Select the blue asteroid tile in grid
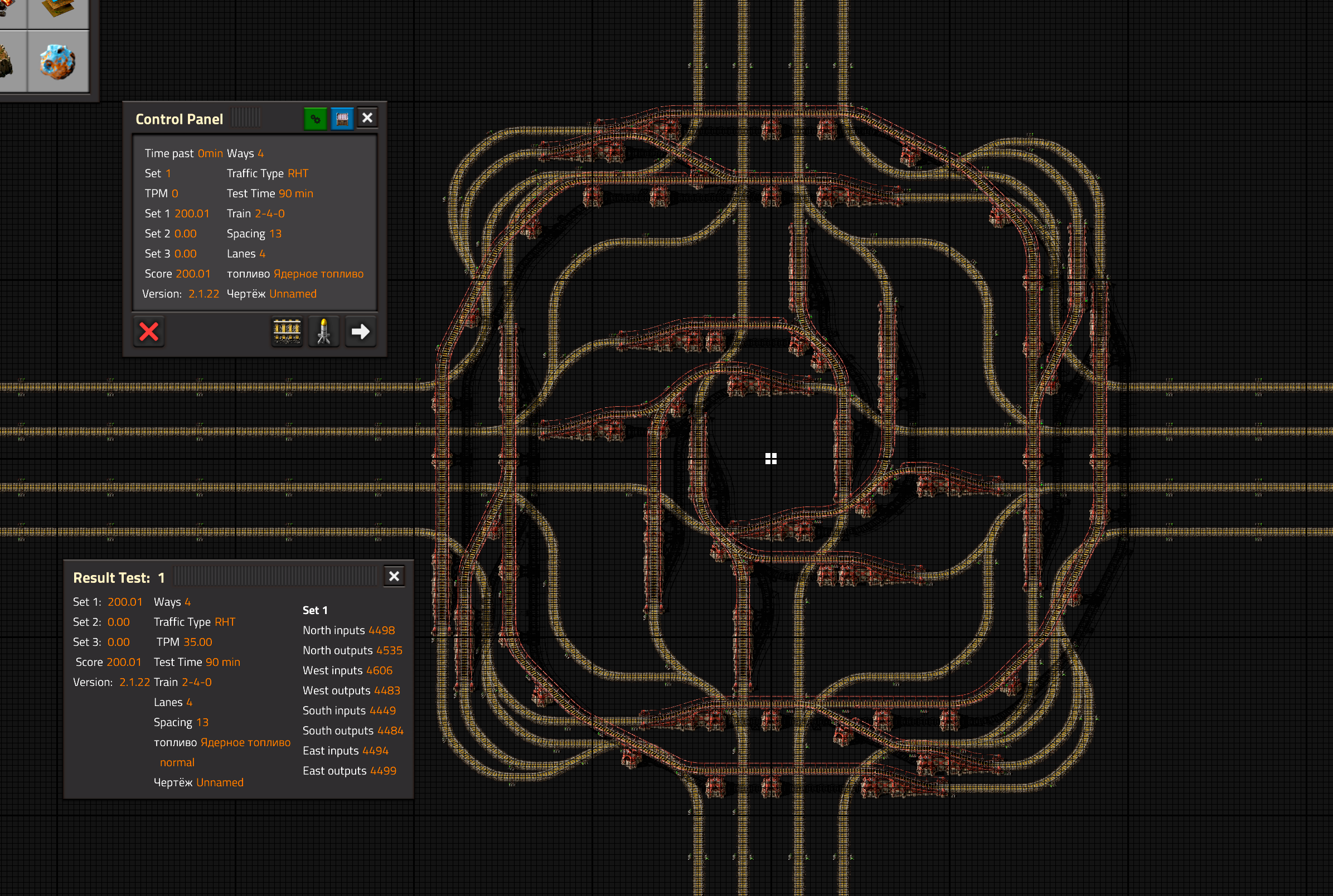 [x=58, y=61]
